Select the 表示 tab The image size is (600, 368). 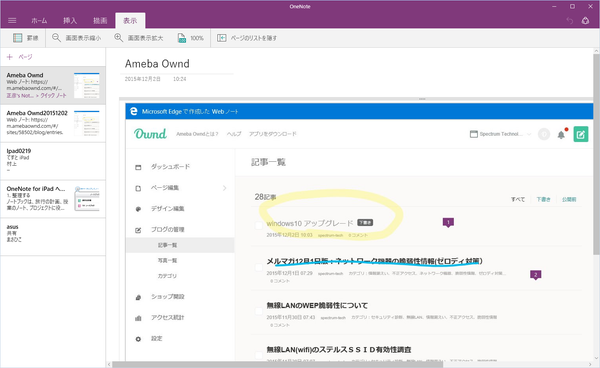[130, 21]
